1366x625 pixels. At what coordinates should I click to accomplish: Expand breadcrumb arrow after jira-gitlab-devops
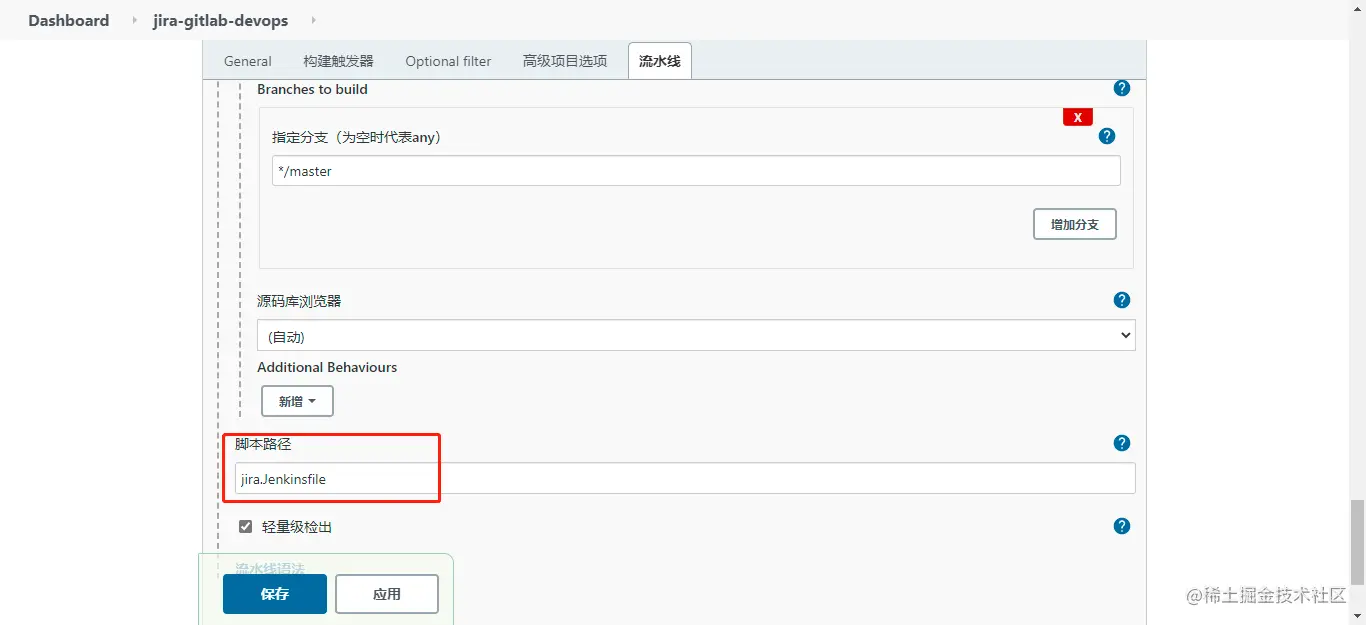point(313,20)
